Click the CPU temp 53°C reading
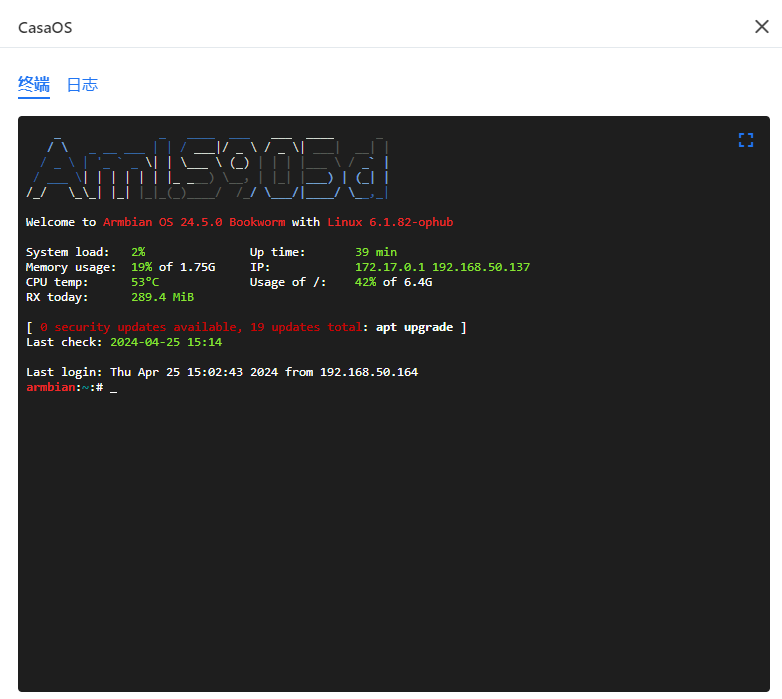This screenshot has height=699, width=782. (x=145, y=282)
